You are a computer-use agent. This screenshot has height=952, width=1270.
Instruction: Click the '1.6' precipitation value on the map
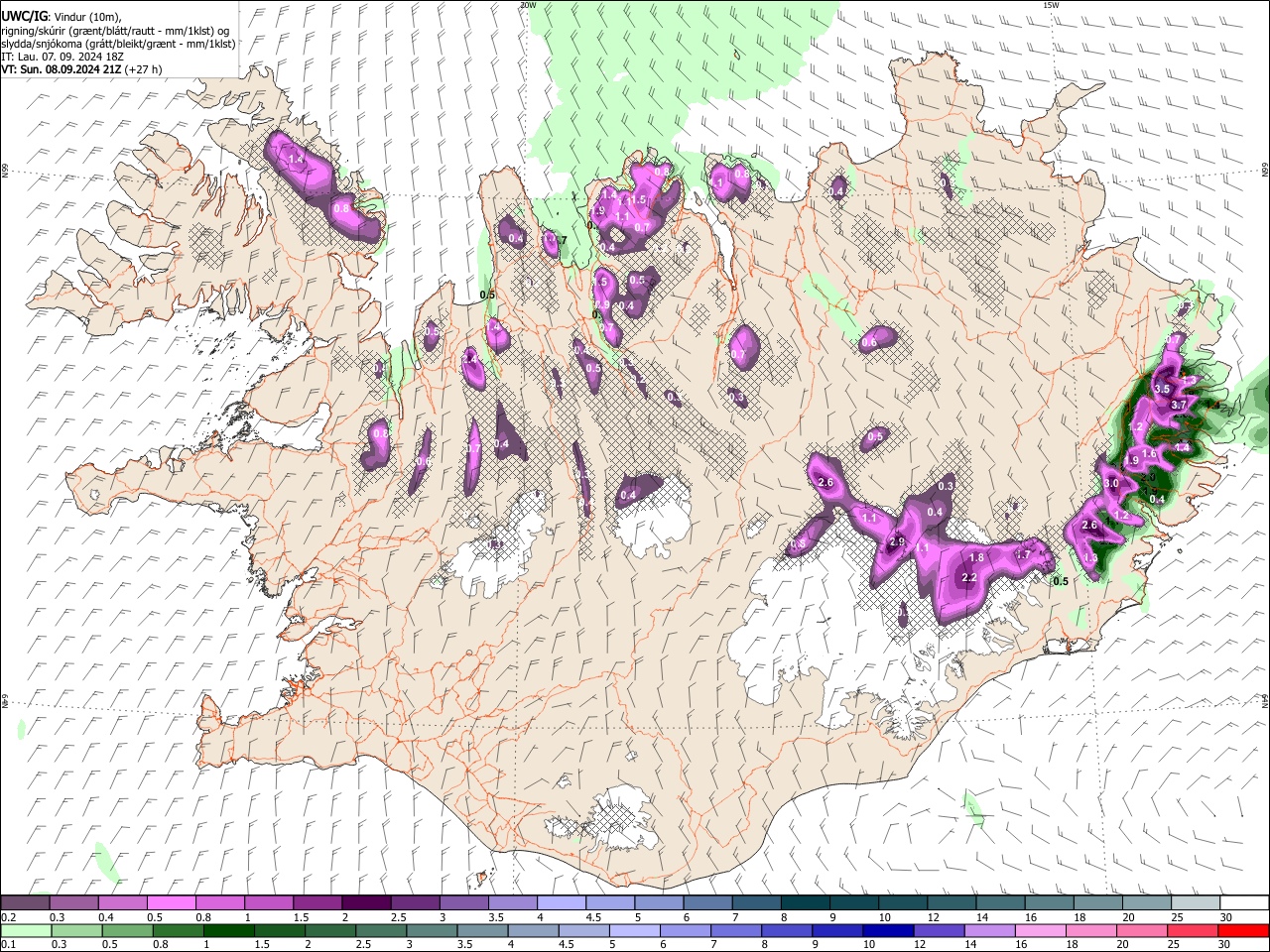point(1150,453)
